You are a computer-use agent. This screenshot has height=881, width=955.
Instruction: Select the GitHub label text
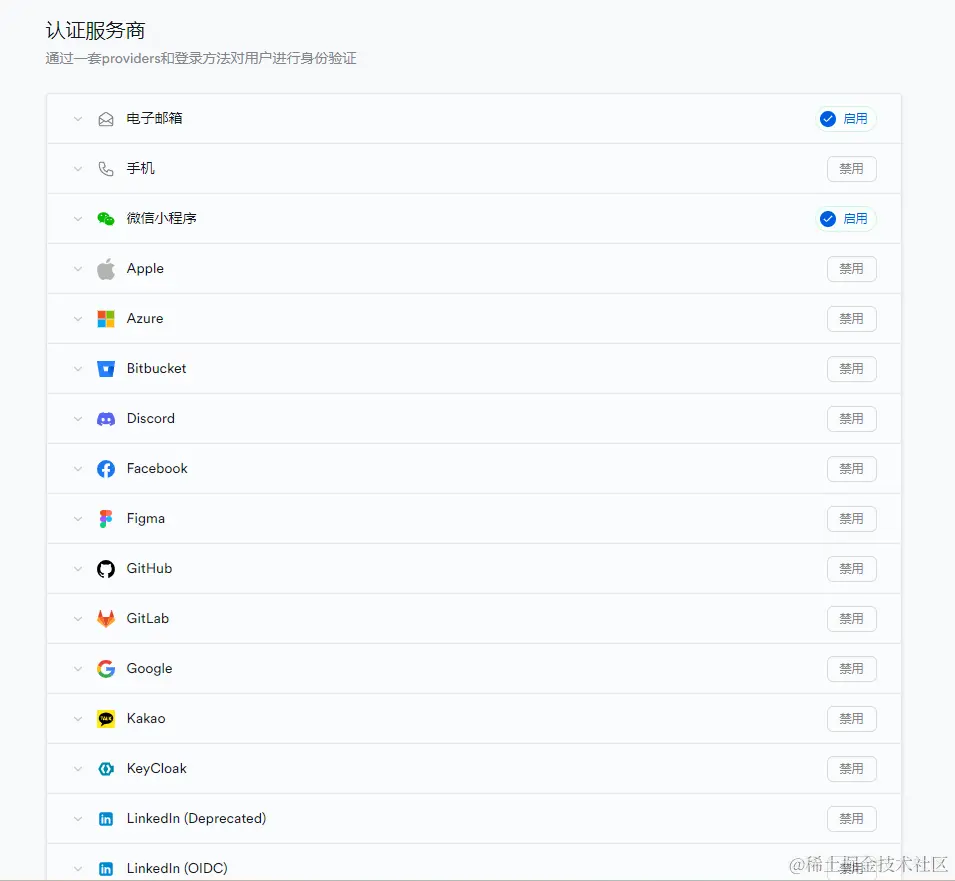pos(149,568)
